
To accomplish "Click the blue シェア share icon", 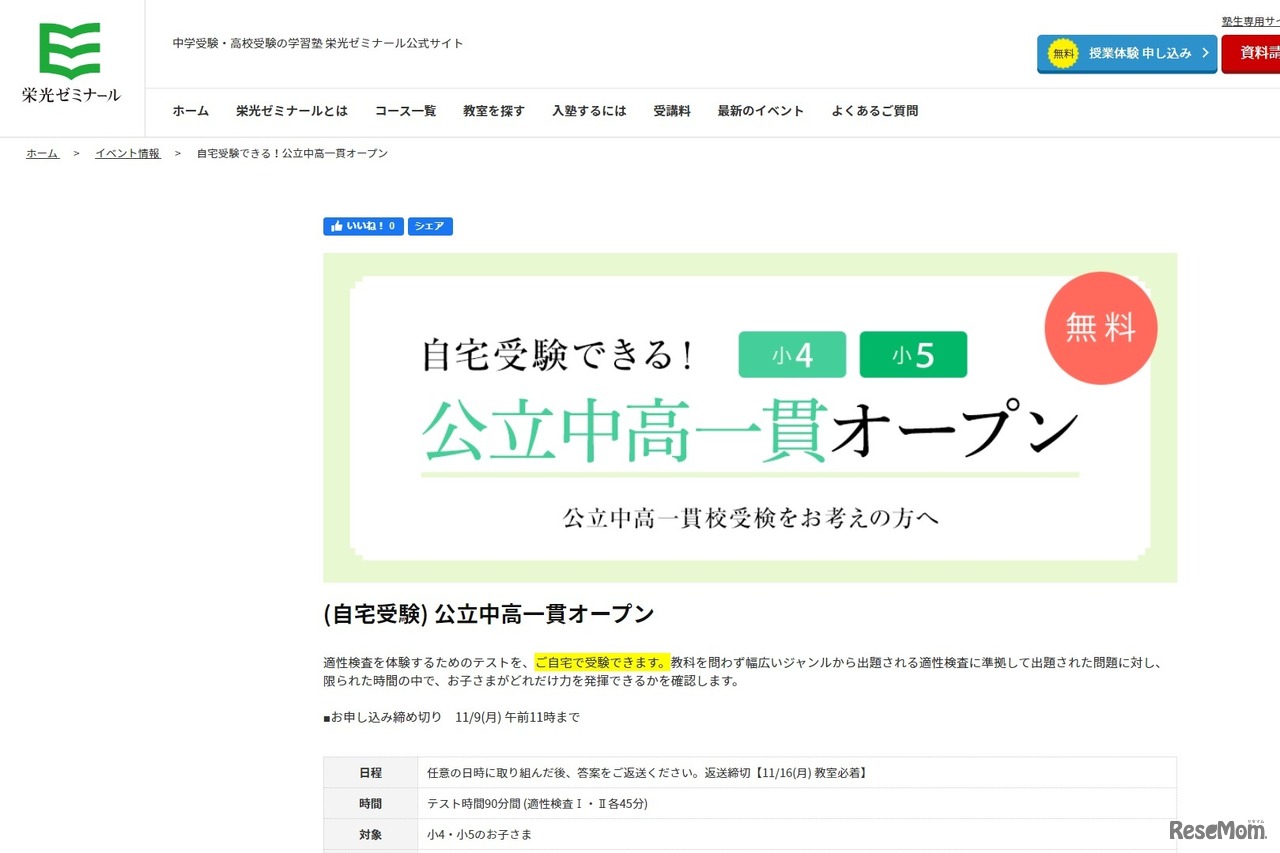I will [x=430, y=226].
